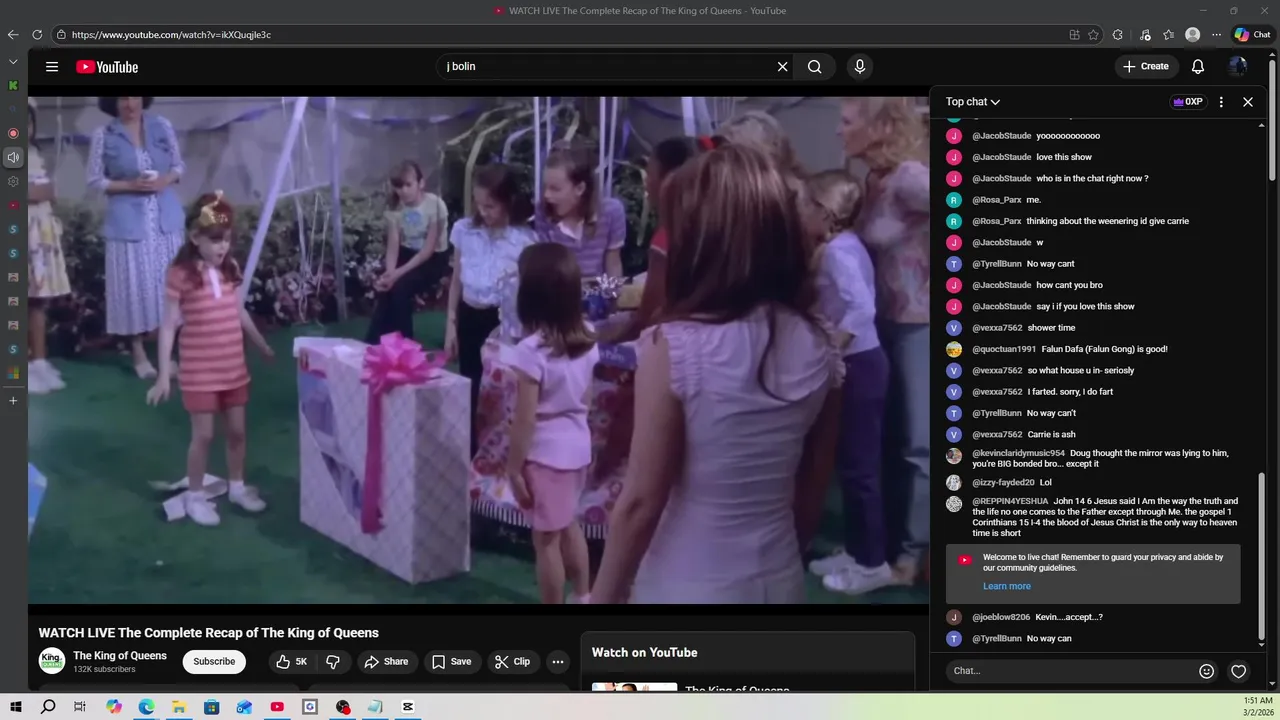This screenshot has height=720, width=1280.
Task: Click the video player frame
Action: 478,350
